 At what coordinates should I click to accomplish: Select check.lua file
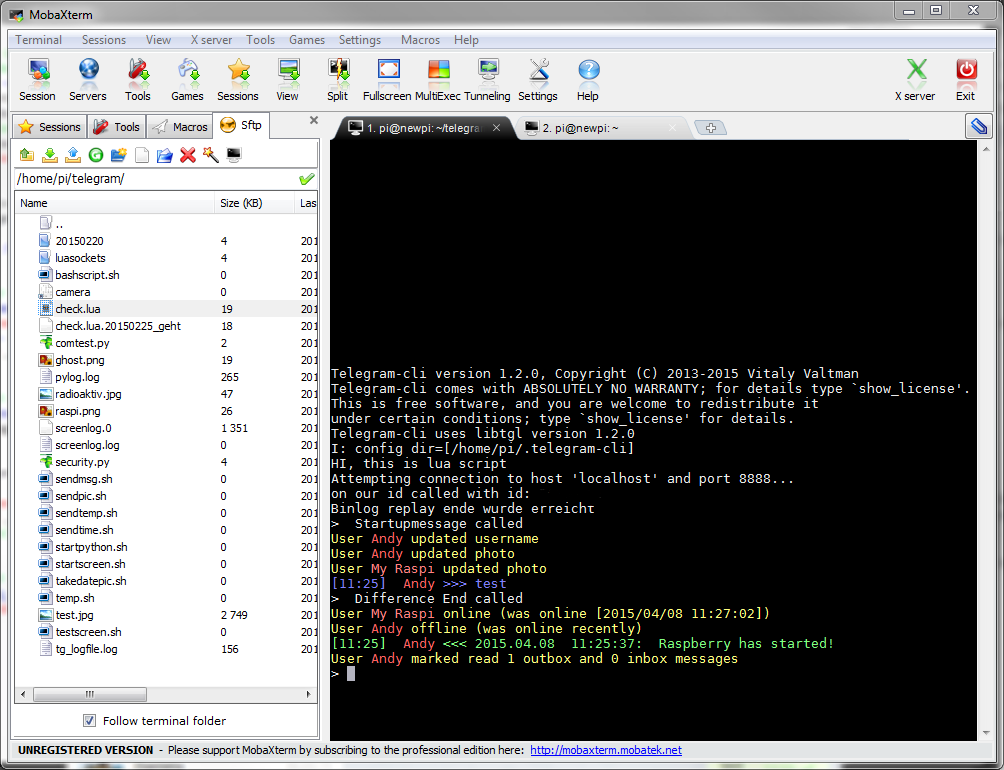(x=77, y=309)
